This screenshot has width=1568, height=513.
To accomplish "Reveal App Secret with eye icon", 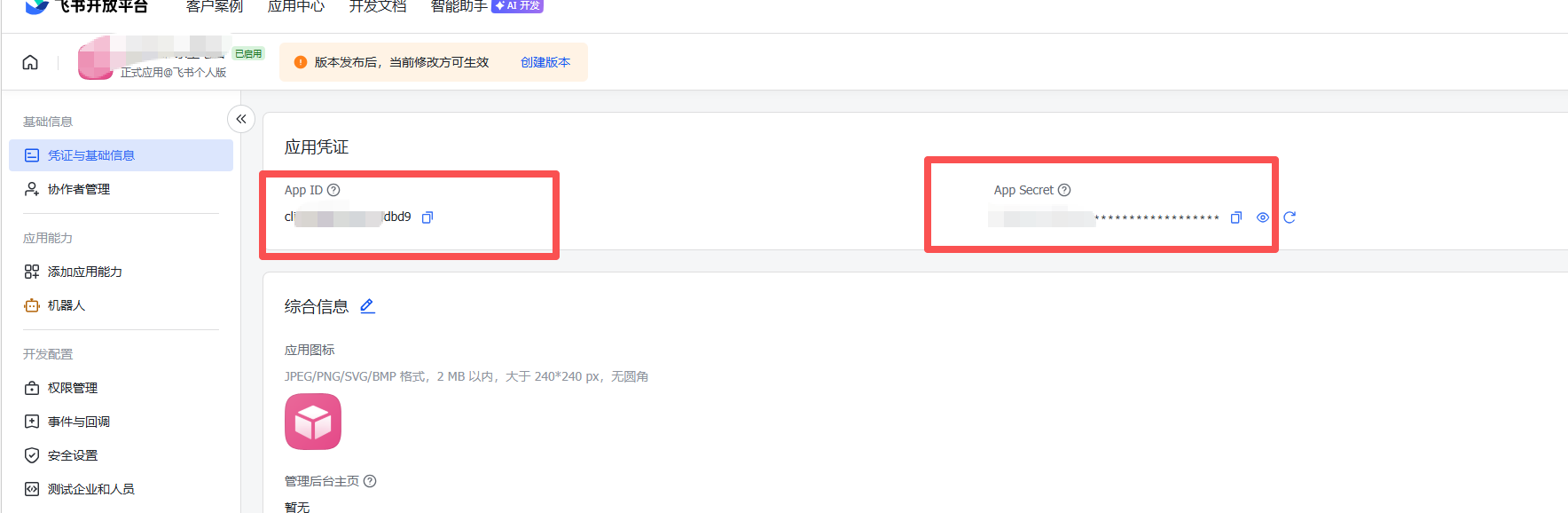I will [x=1263, y=217].
